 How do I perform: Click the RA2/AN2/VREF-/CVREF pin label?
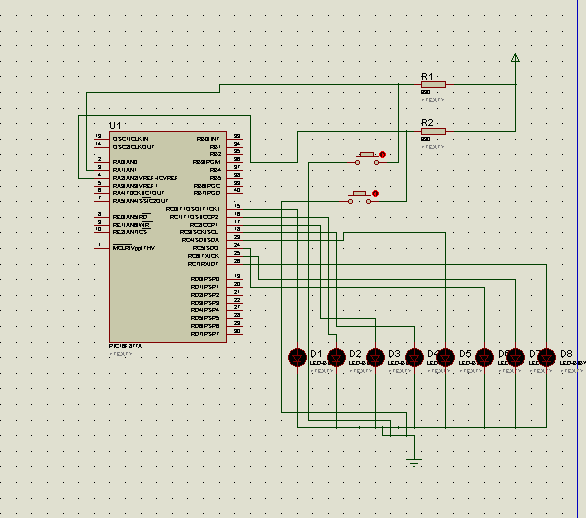click(145, 178)
